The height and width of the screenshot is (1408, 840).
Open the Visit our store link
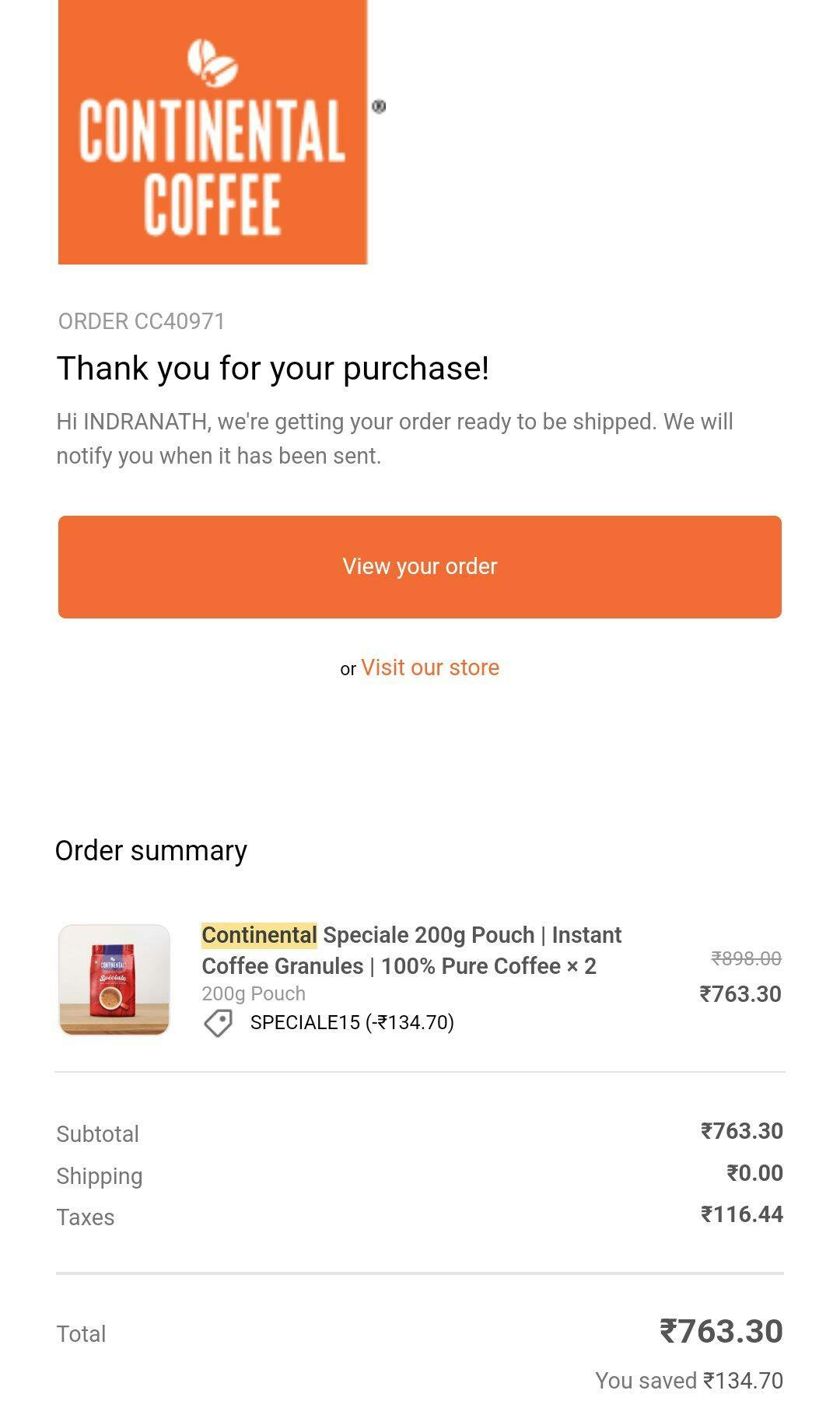coord(430,667)
